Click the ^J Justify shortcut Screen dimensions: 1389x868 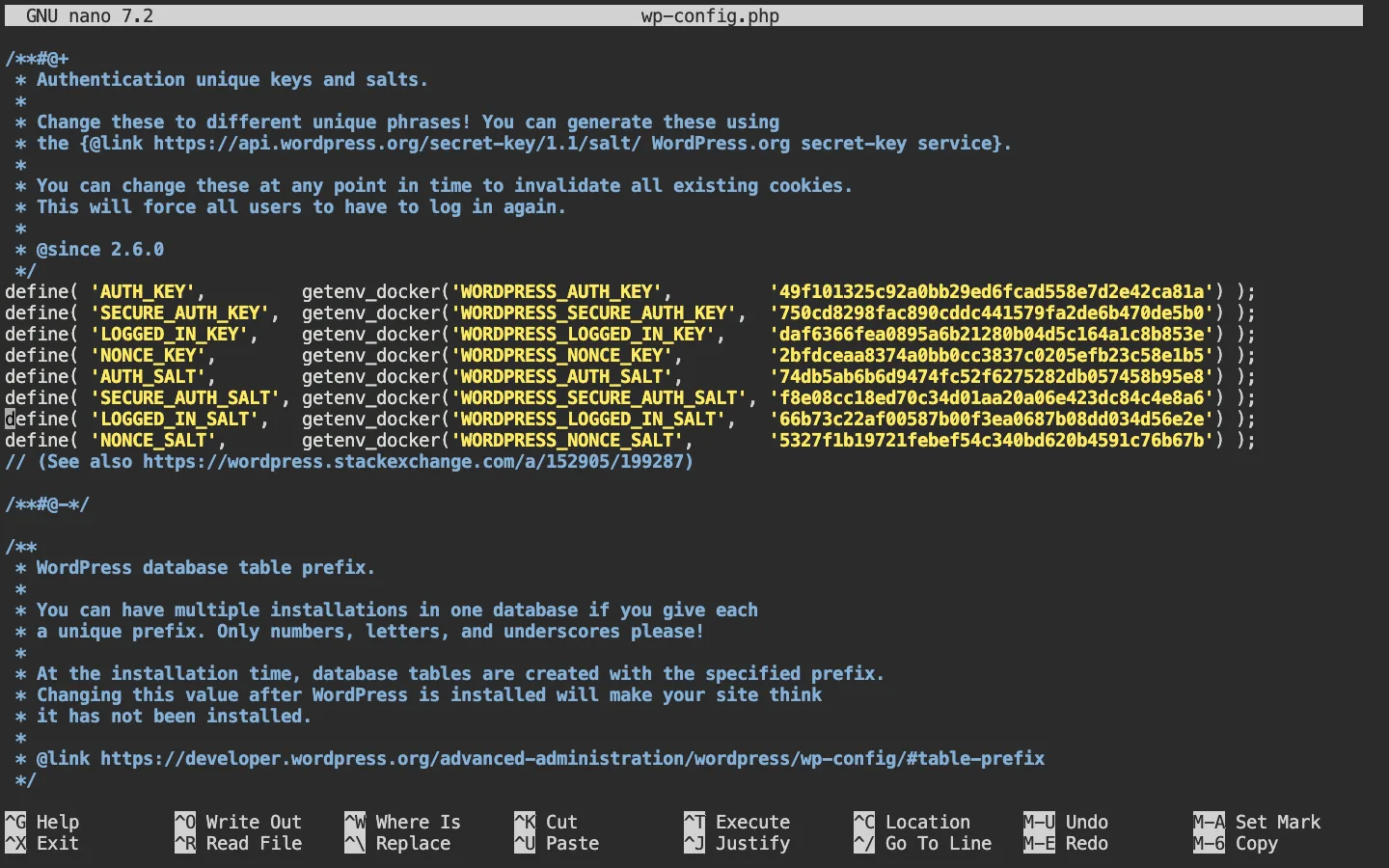(737, 843)
